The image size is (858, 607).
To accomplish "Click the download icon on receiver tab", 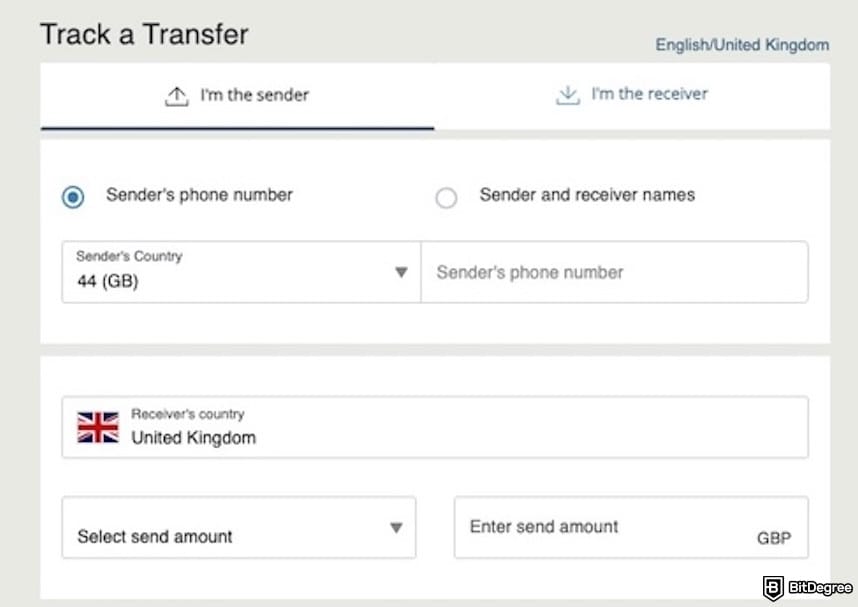I will [x=567, y=93].
